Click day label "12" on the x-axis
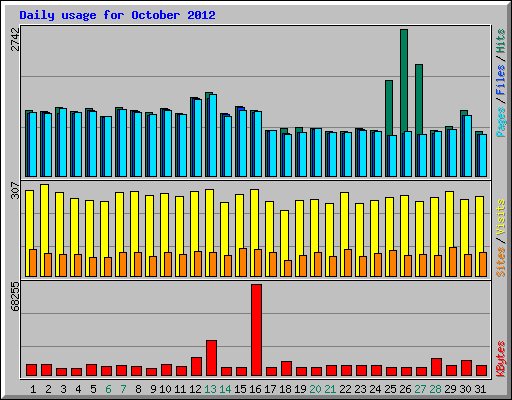This screenshot has height=400, width=512. point(195,389)
